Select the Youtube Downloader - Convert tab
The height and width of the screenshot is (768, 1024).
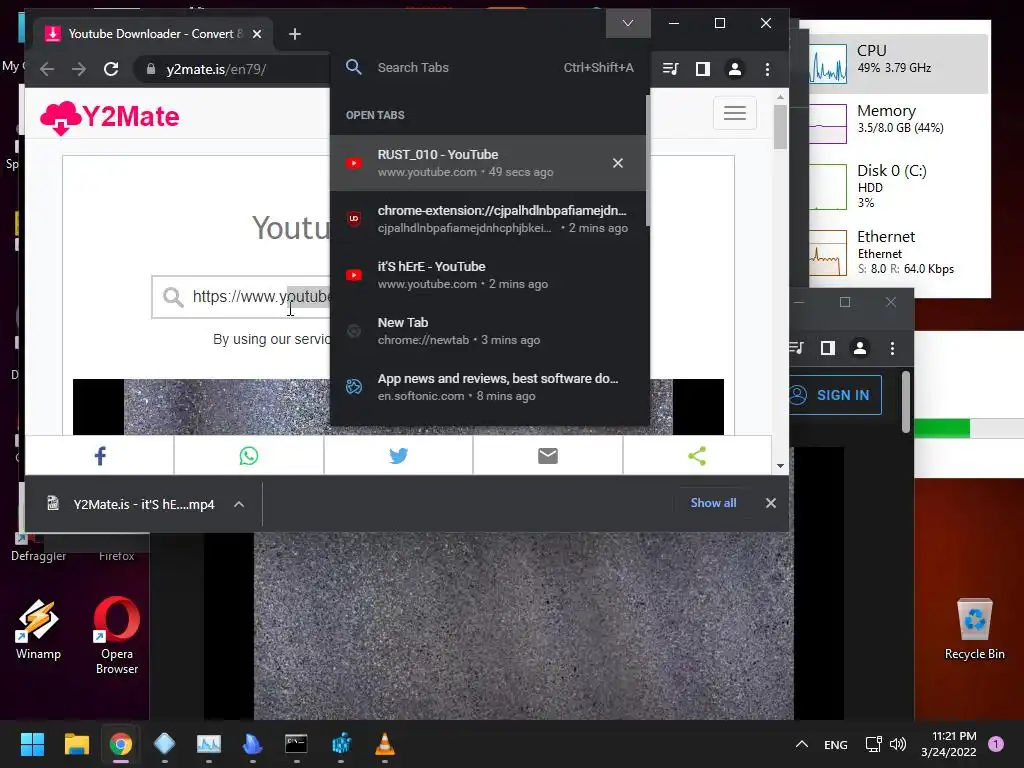(x=154, y=34)
